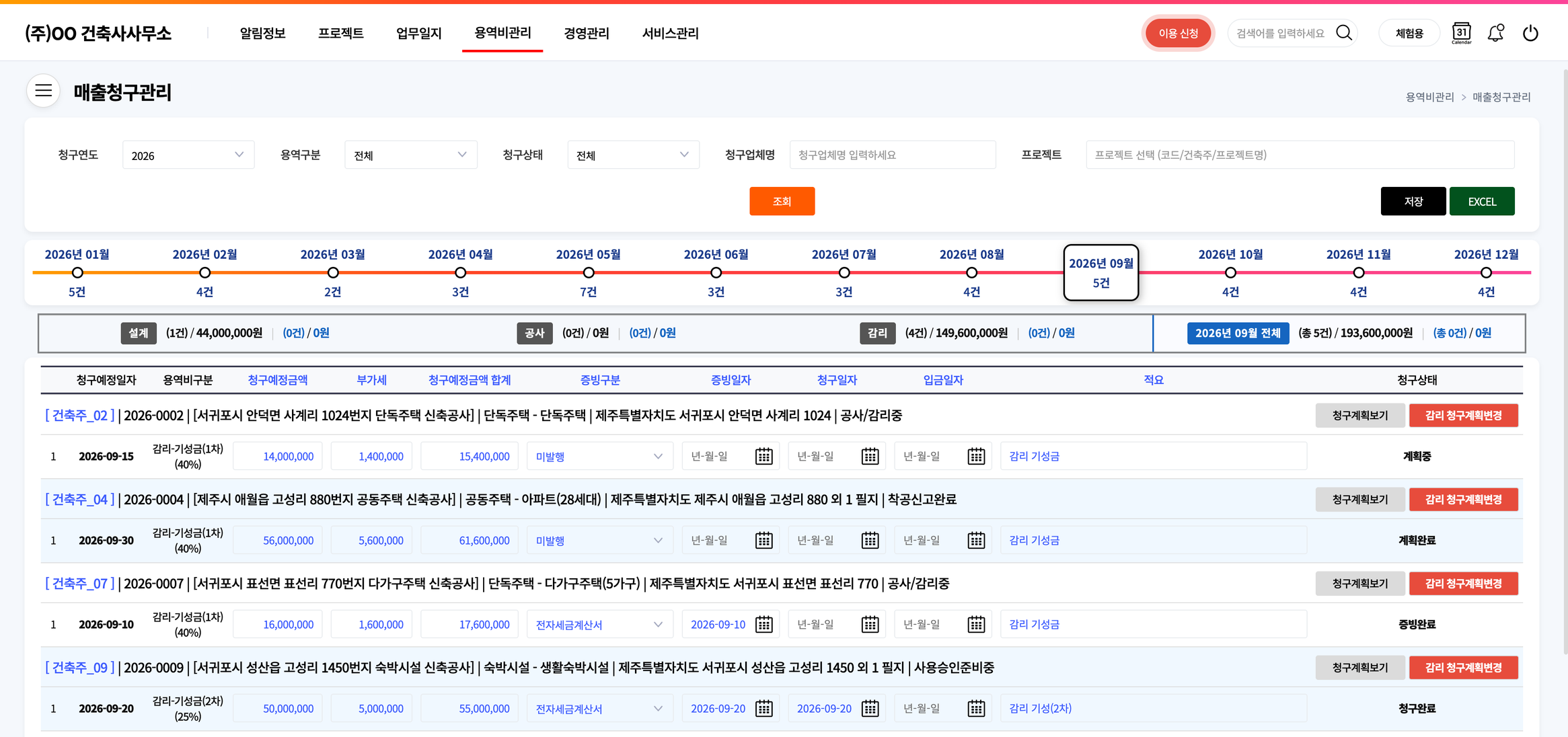Expand the 용역구분 dropdown

point(410,155)
